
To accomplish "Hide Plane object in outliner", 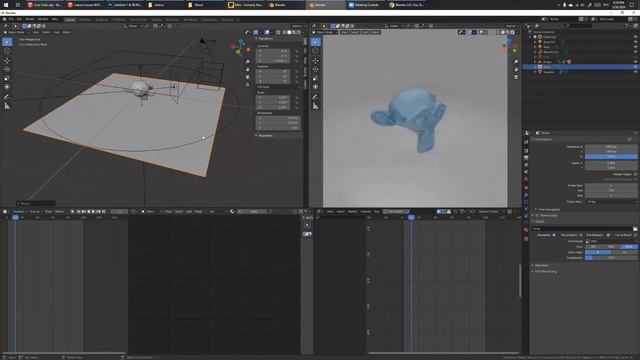I will (x=635, y=67).
